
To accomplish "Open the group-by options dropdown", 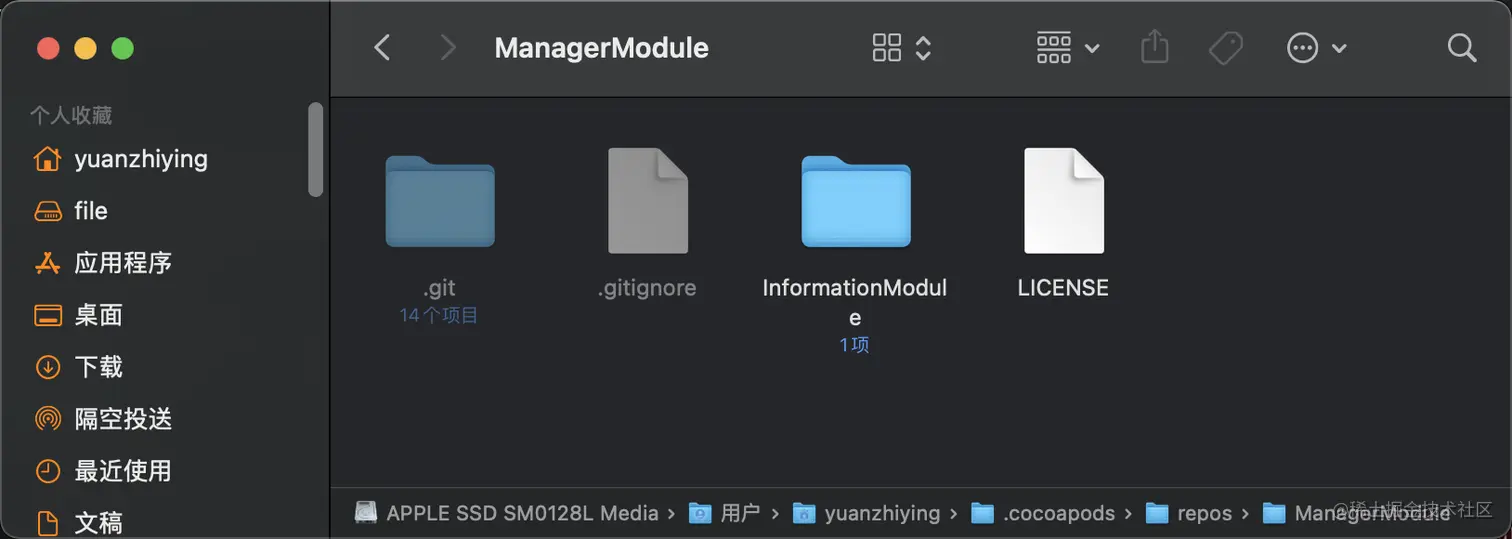I will pyautogui.click(x=1068, y=48).
